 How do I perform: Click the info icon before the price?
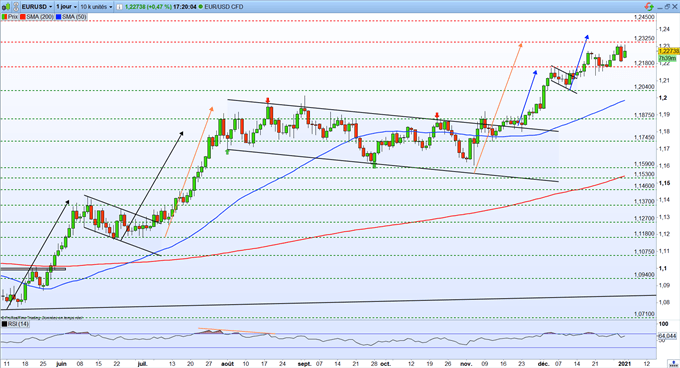[x=119, y=7]
